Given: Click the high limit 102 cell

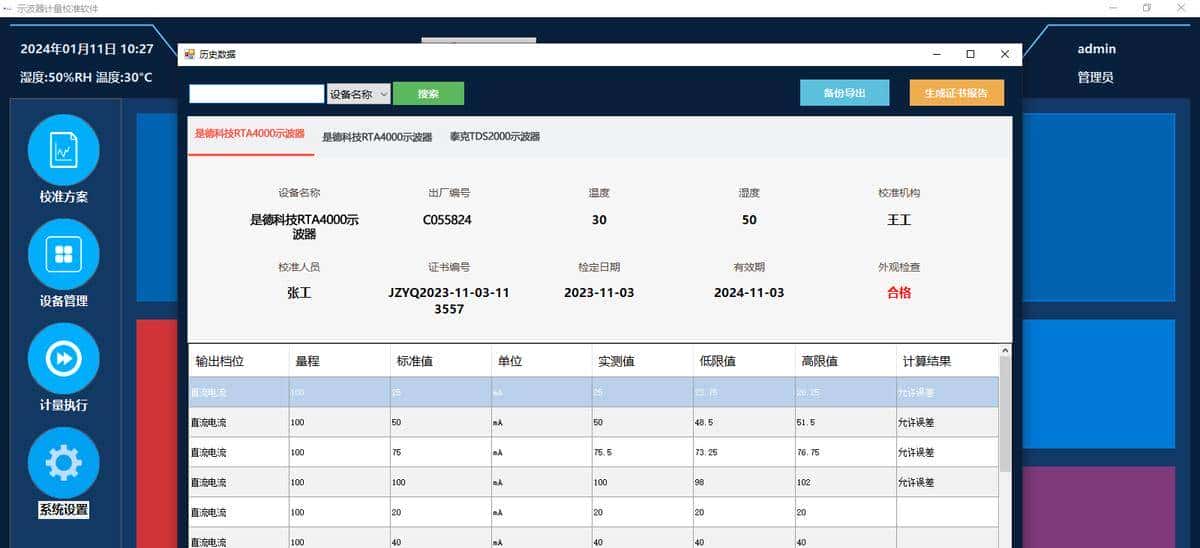Looking at the screenshot, I should pos(845,482).
